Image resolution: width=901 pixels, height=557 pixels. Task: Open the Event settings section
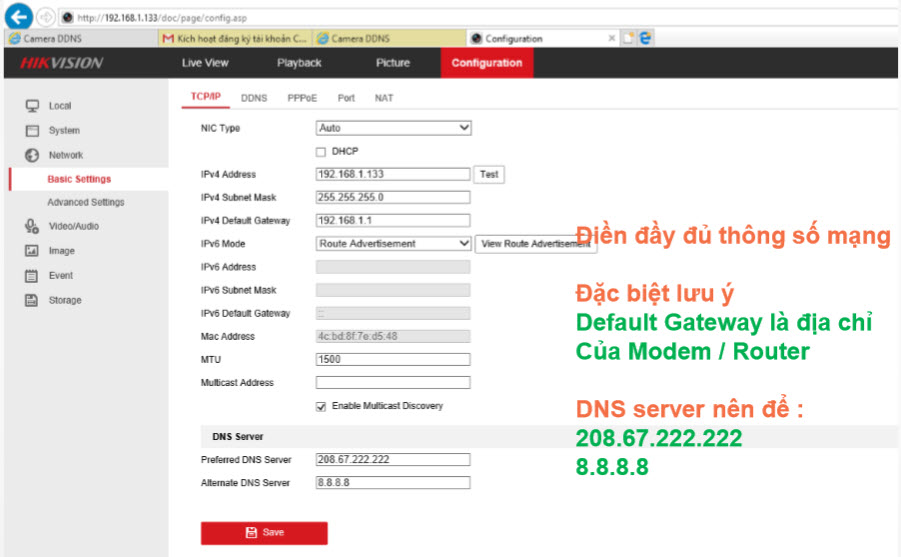61,276
